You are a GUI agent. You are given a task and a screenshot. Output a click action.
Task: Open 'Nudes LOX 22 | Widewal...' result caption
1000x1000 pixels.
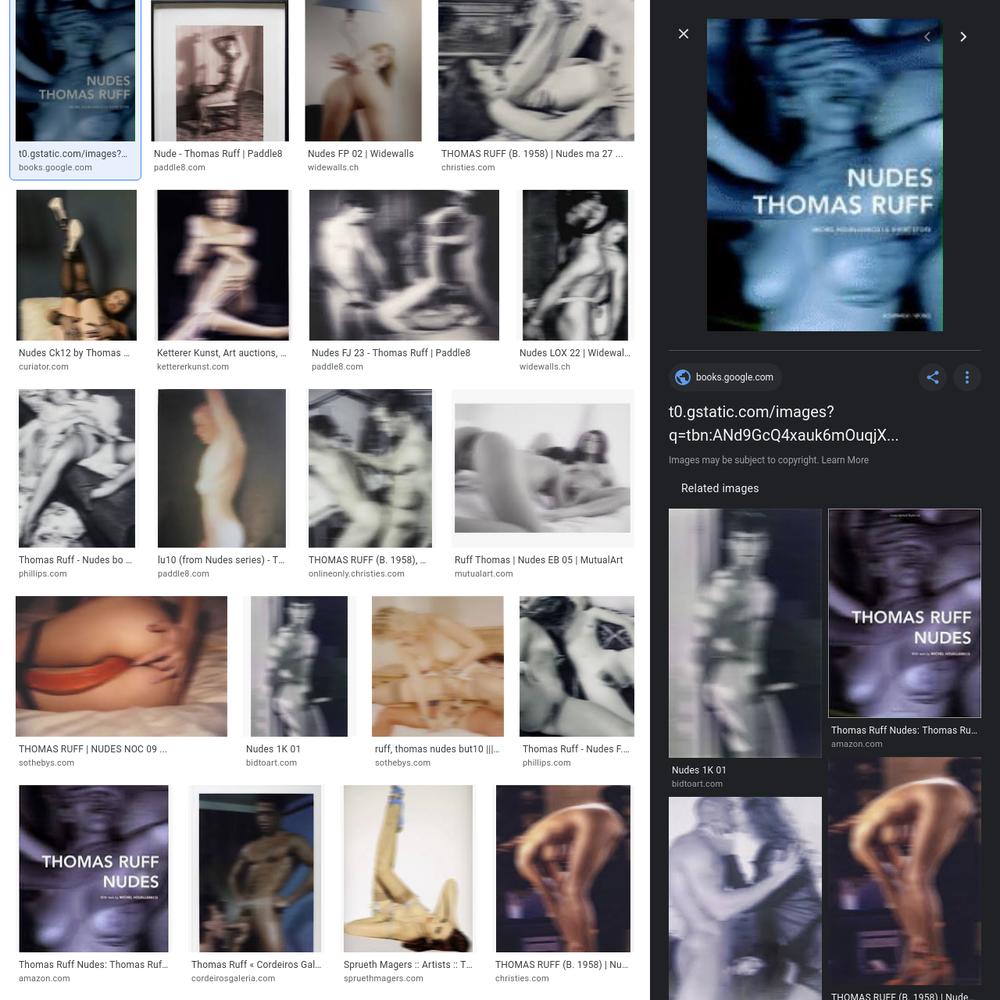pyautogui.click(x=575, y=353)
